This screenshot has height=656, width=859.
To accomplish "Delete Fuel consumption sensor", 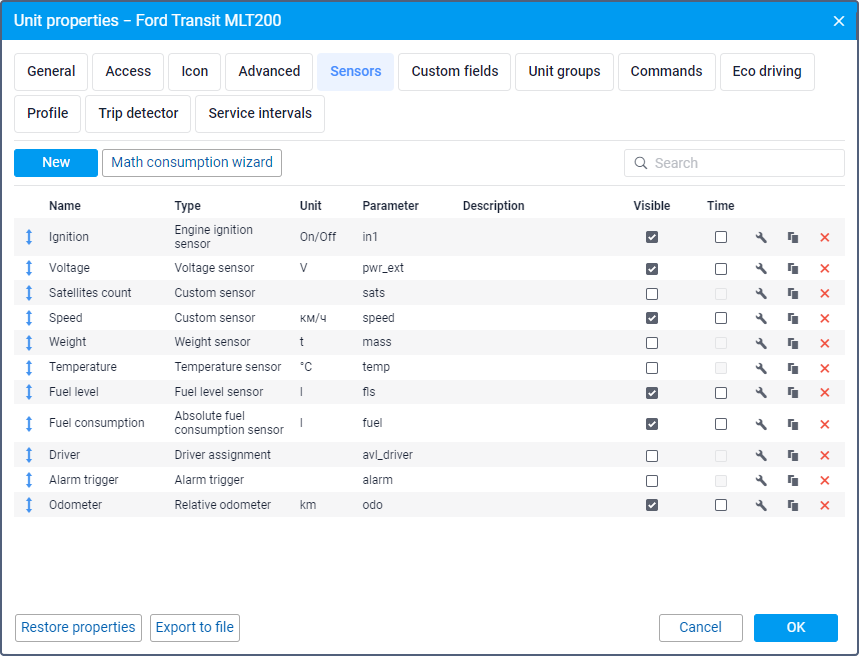I will coord(824,424).
